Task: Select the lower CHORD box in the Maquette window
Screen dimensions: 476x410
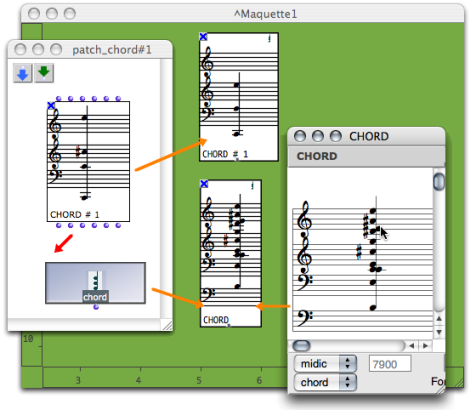Action: click(231, 253)
